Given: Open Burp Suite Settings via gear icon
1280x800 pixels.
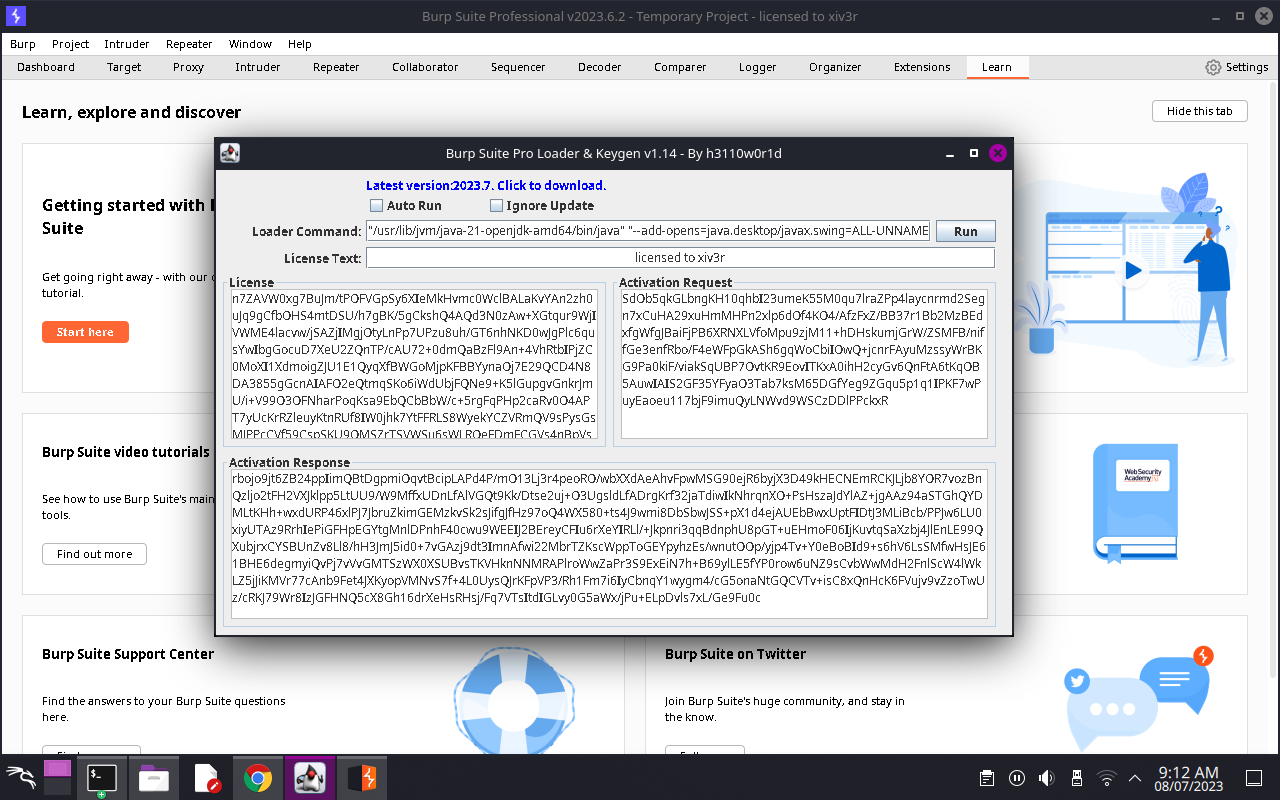Looking at the screenshot, I should pos(1213,67).
